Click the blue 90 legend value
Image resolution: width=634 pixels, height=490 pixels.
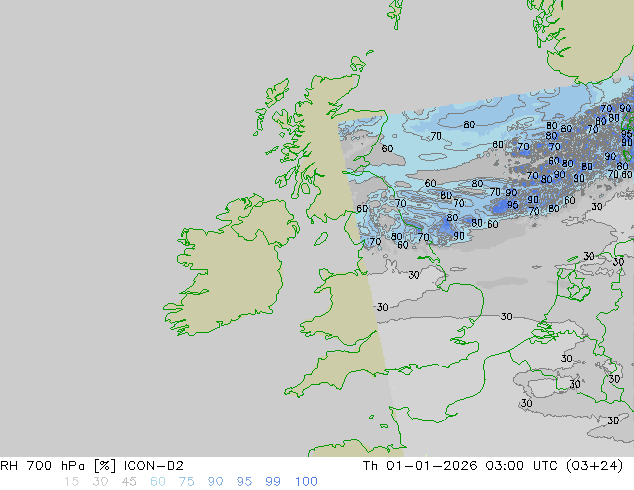click(x=215, y=482)
